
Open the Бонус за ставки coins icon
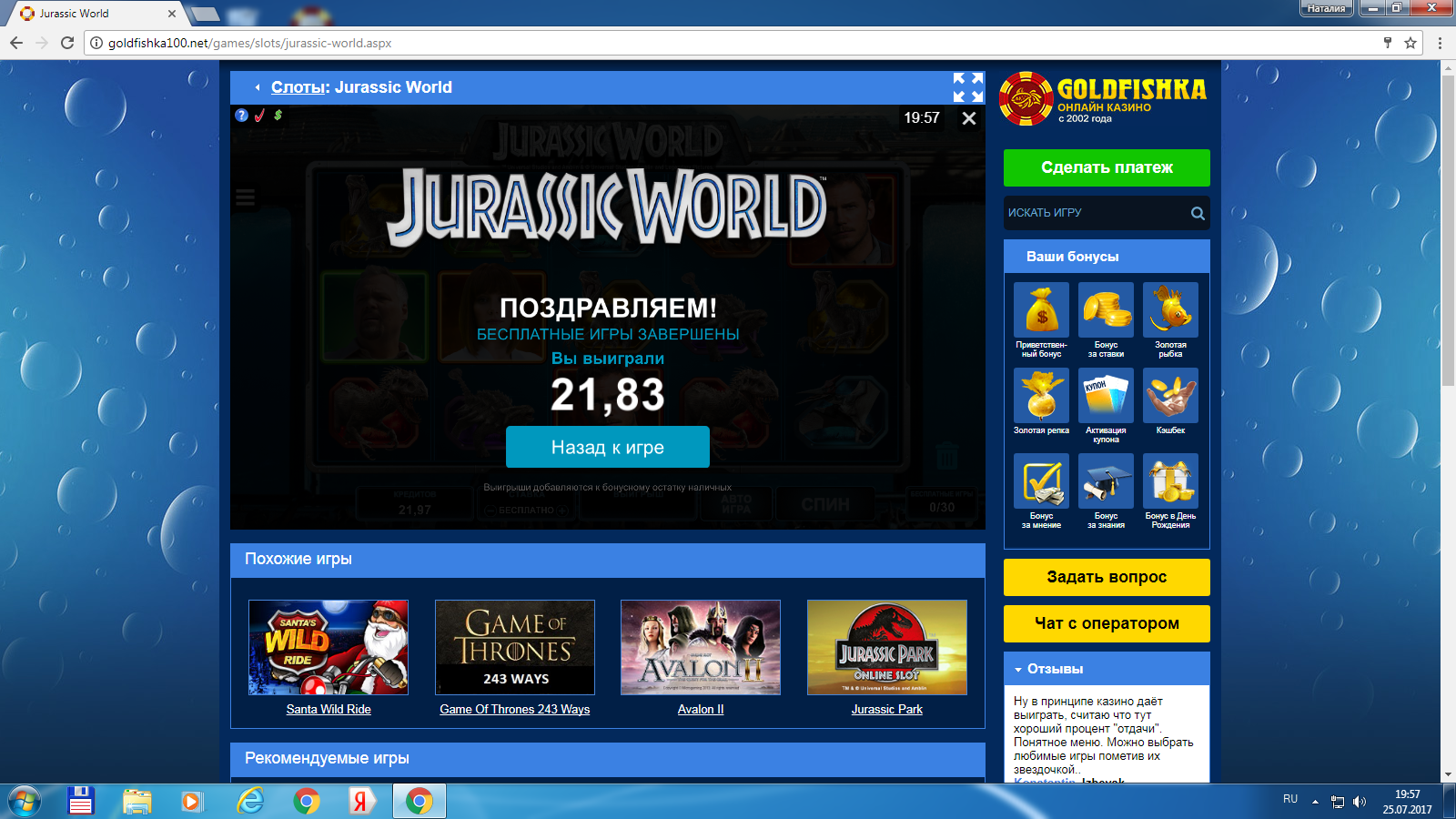pyautogui.click(x=1107, y=310)
